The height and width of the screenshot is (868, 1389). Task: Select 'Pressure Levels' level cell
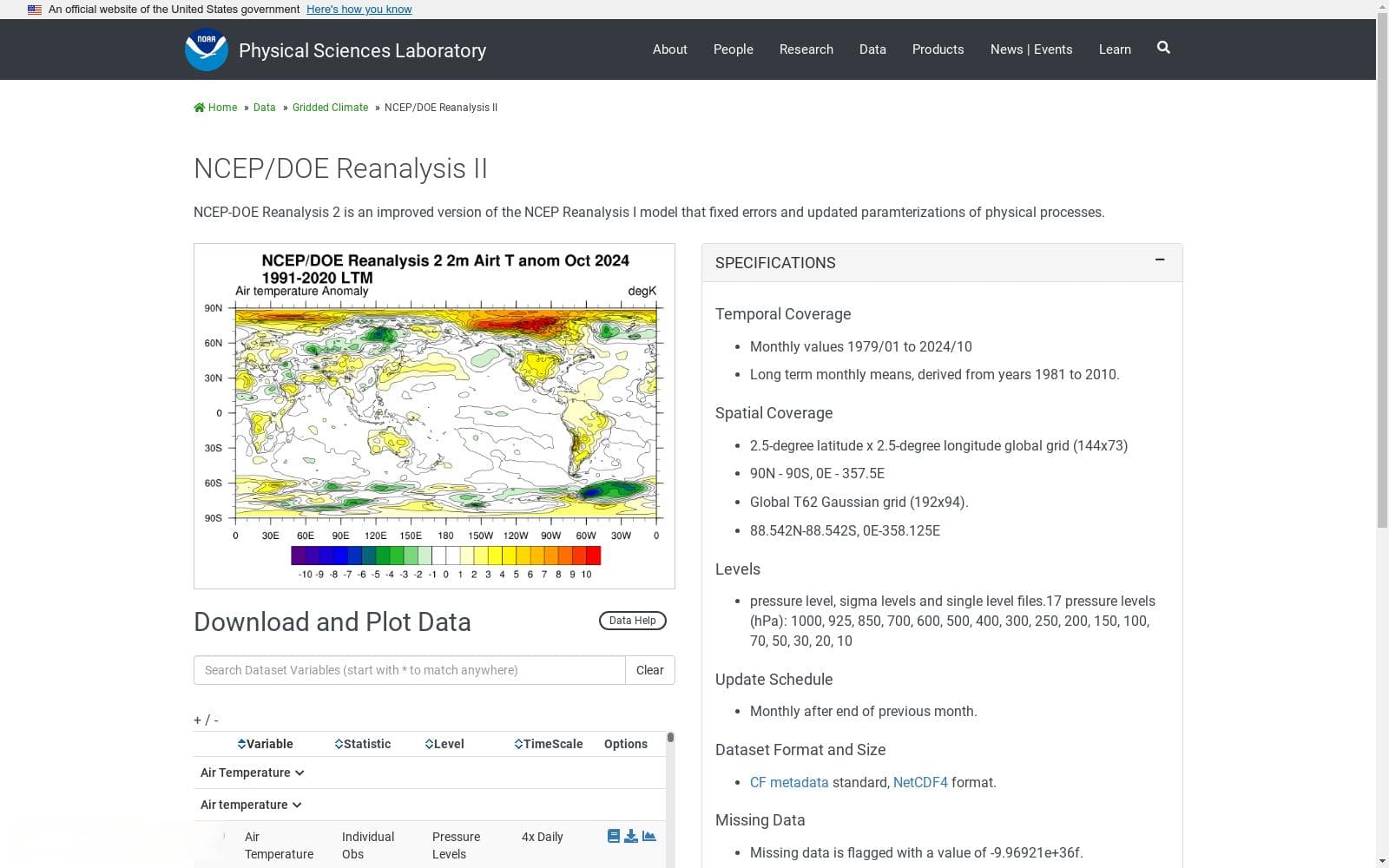click(x=456, y=845)
